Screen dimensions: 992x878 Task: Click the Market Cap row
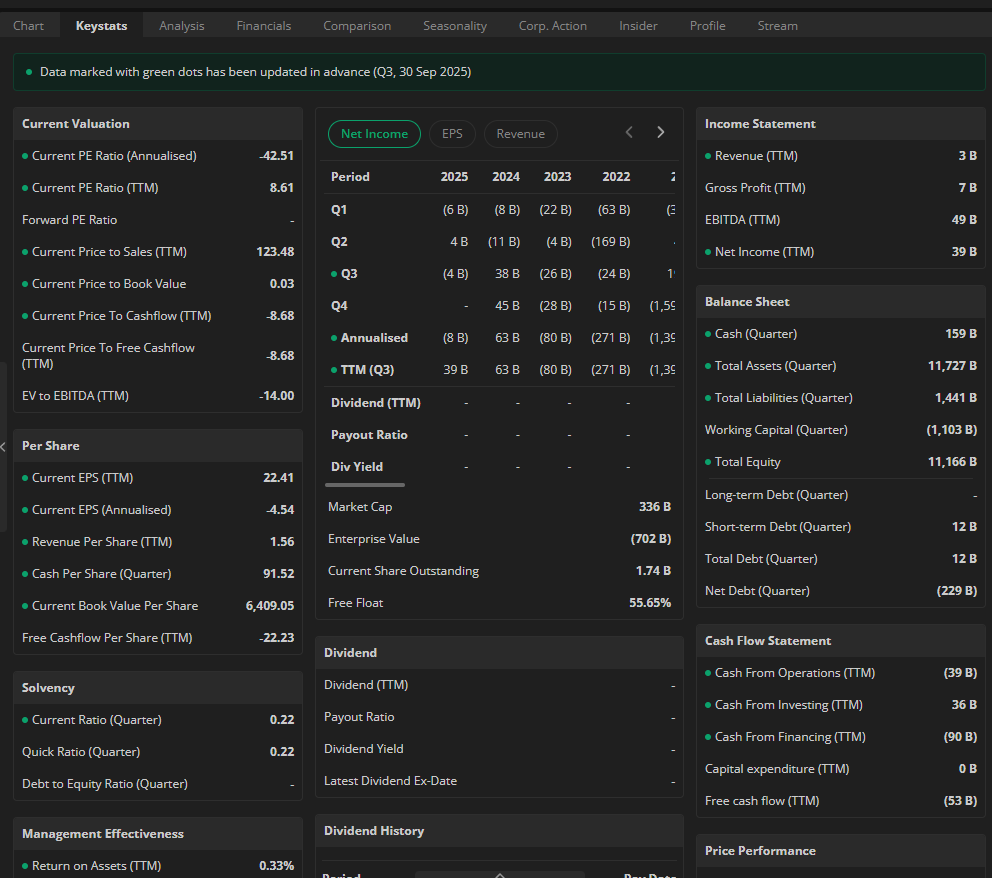click(x=498, y=507)
